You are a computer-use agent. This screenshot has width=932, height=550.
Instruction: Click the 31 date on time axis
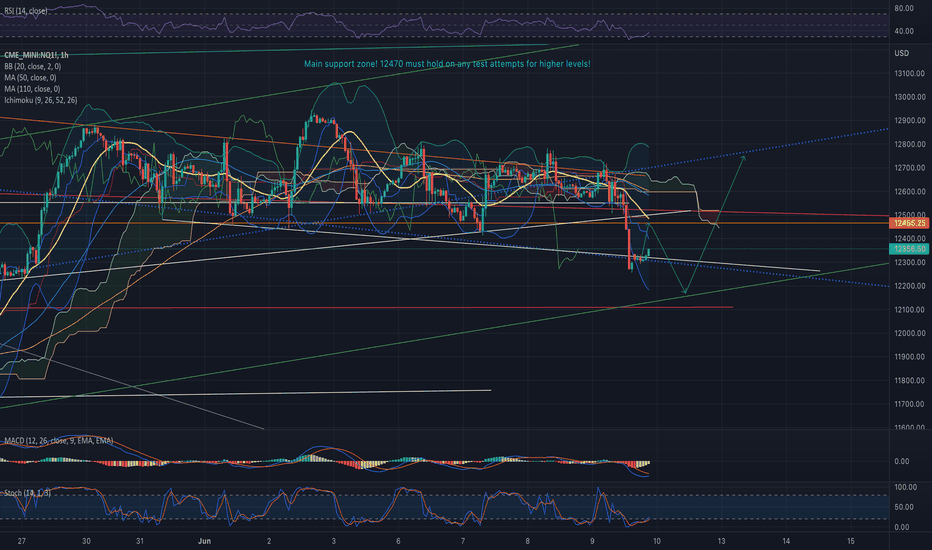(140, 541)
